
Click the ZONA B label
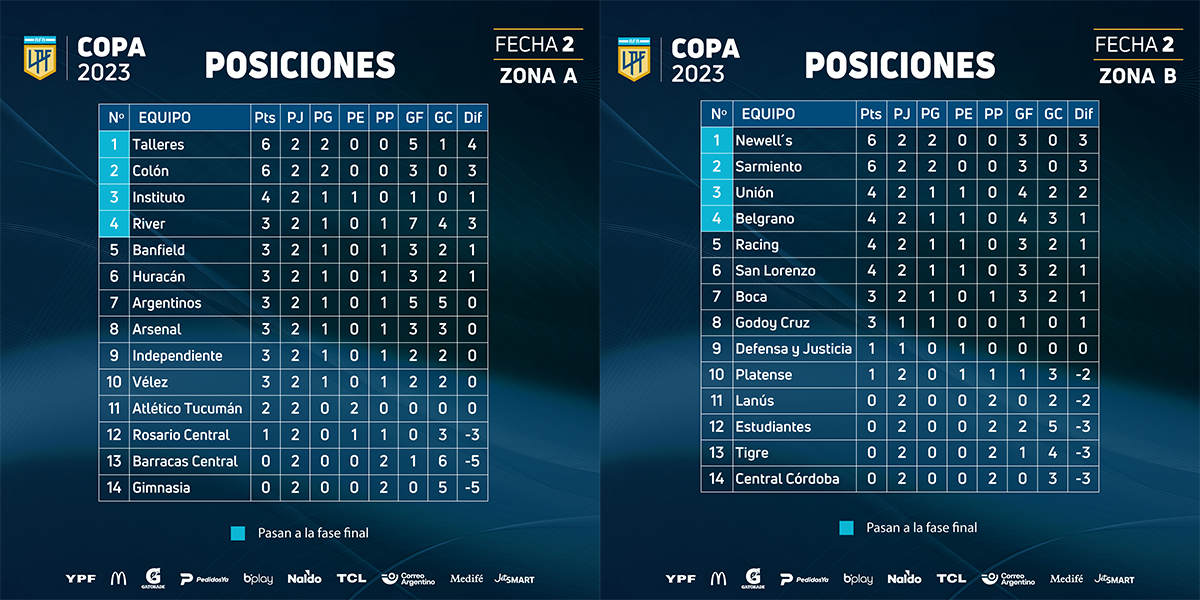(1138, 75)
